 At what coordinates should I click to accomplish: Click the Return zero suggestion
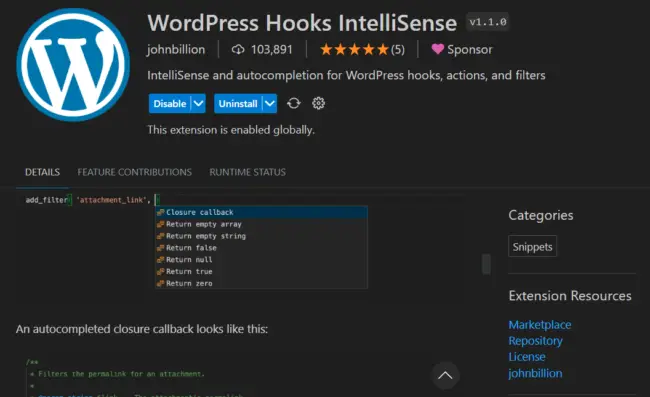pos(261,283)
